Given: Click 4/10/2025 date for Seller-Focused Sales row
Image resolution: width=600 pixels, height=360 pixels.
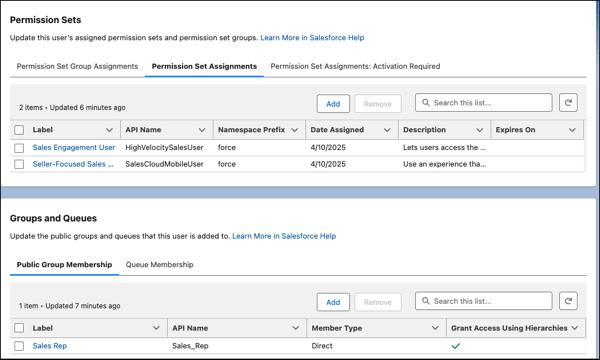Looking at the screenshot, I should (328, 164).
